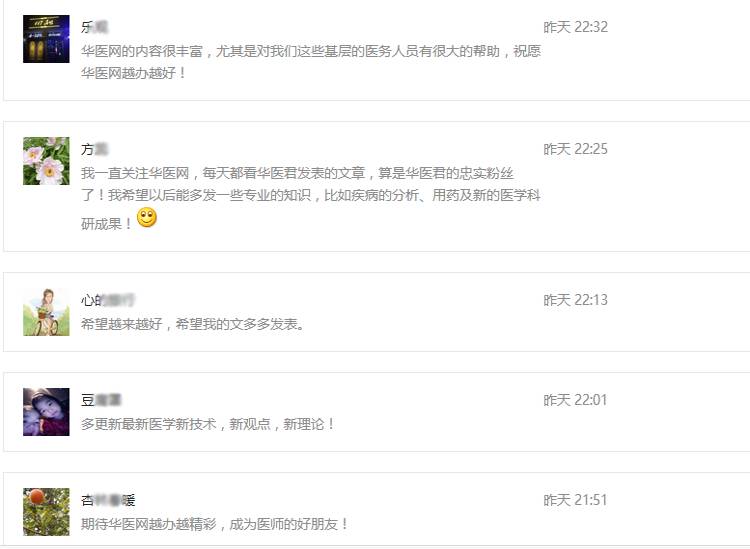Select the 昨天 21:51 timestamp
The height and width of the screenshot is (549, 750).
click(x=575, y=500)
